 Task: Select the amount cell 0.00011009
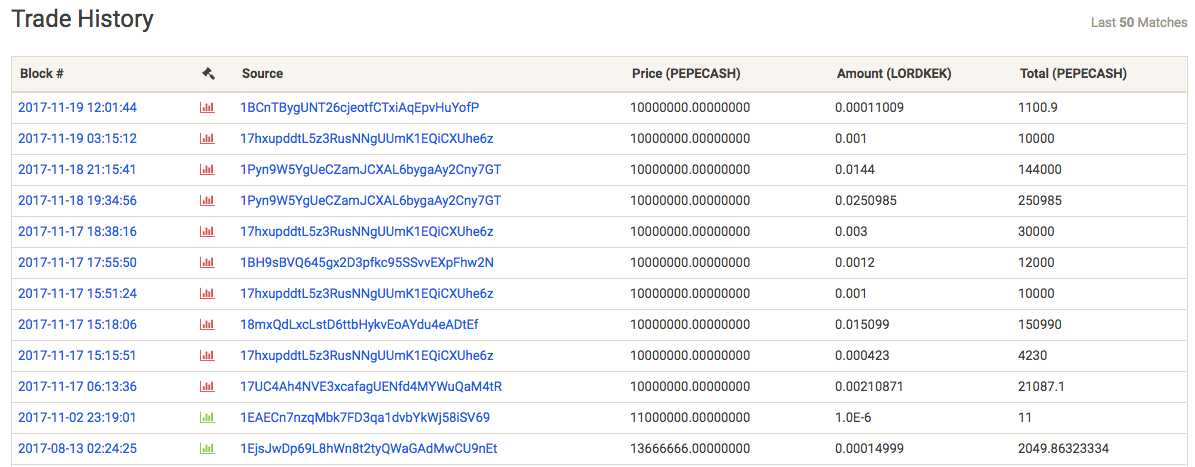[870, 107]
